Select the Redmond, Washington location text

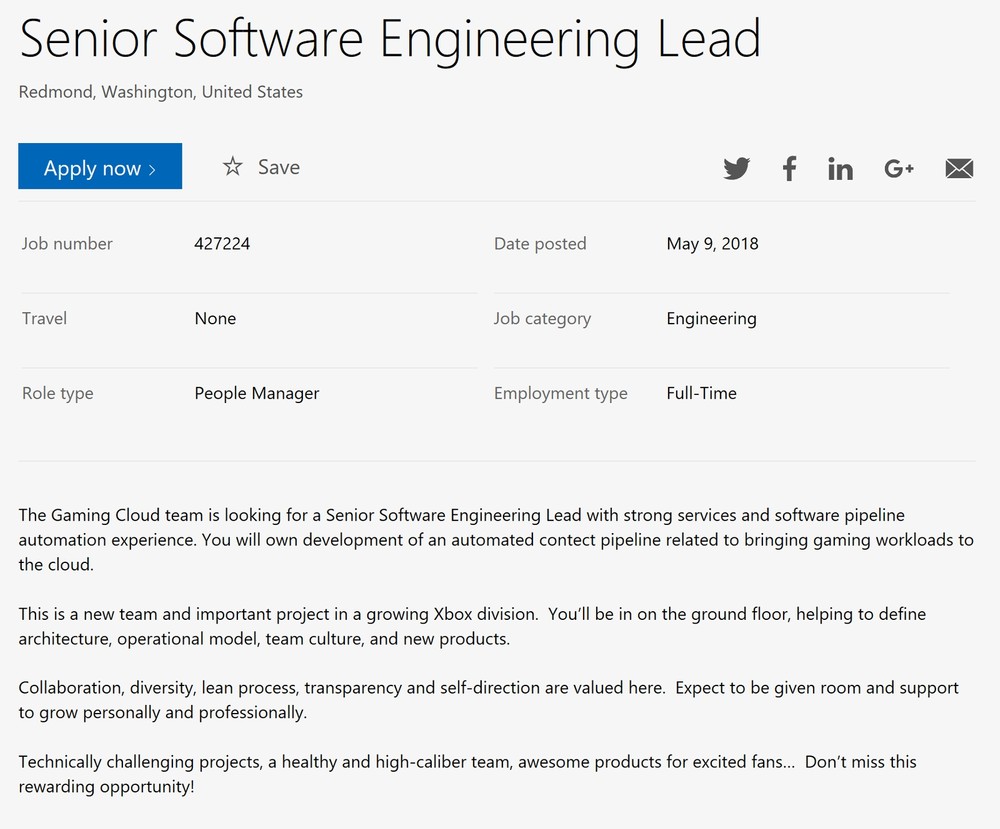tap(160, 92)
